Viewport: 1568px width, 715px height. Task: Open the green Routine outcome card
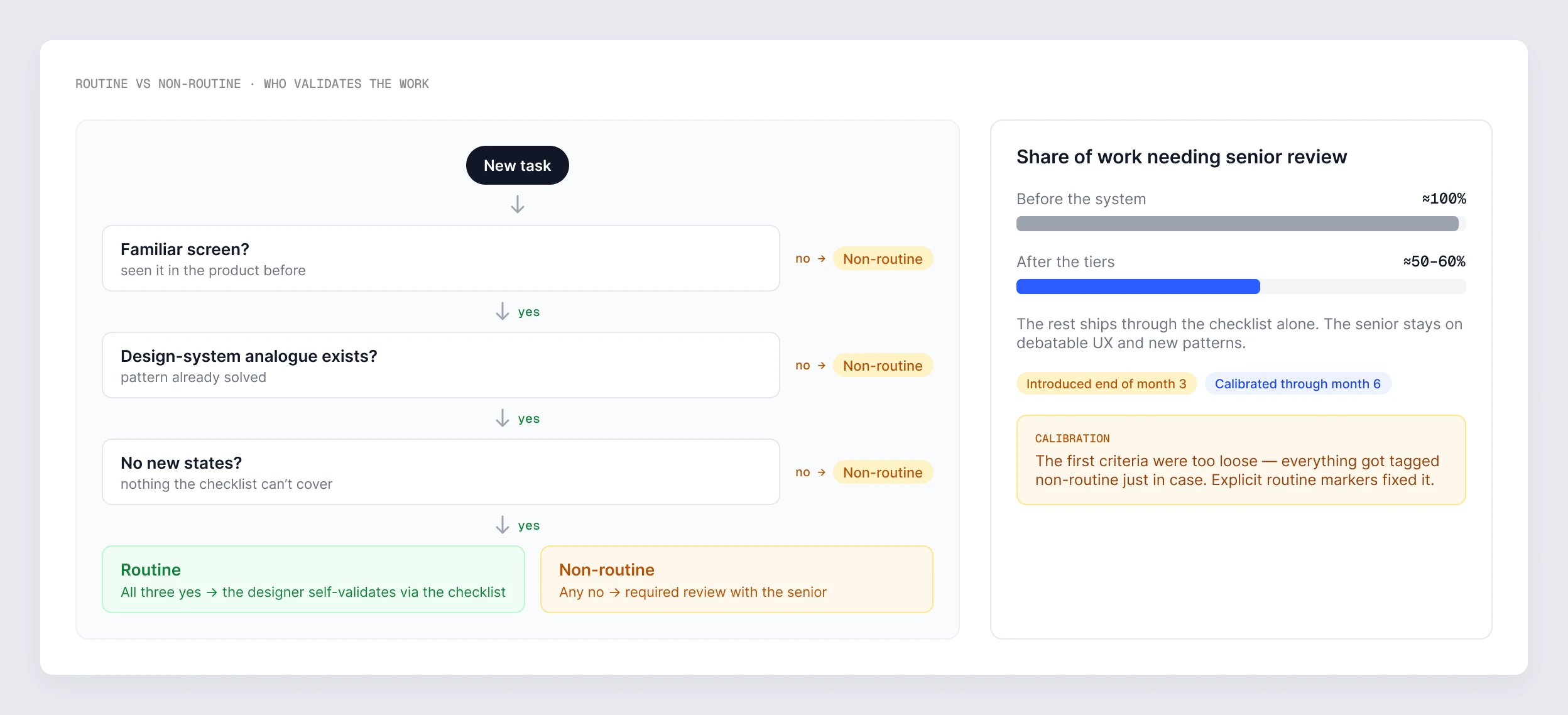tap(313, 579)
